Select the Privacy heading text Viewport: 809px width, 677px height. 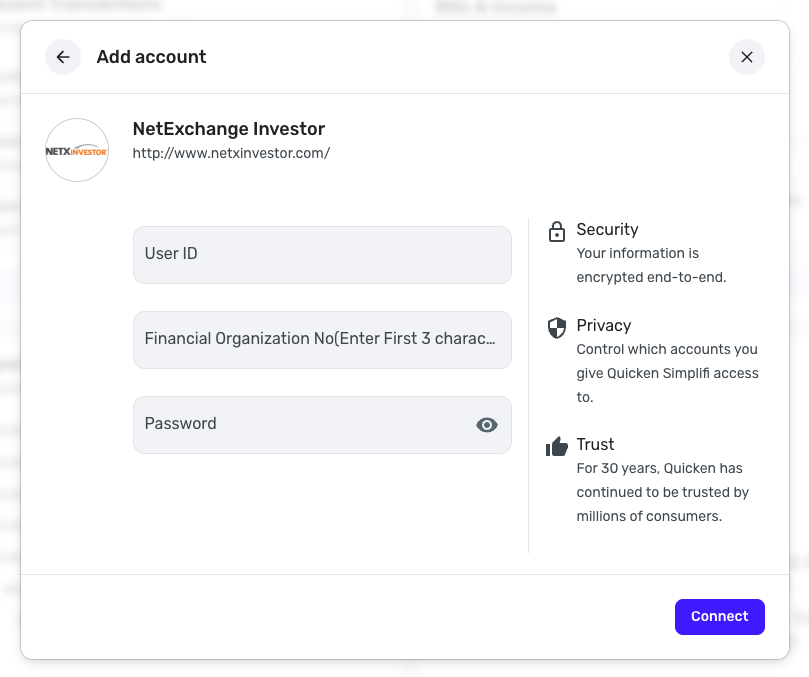pos(603,325)
